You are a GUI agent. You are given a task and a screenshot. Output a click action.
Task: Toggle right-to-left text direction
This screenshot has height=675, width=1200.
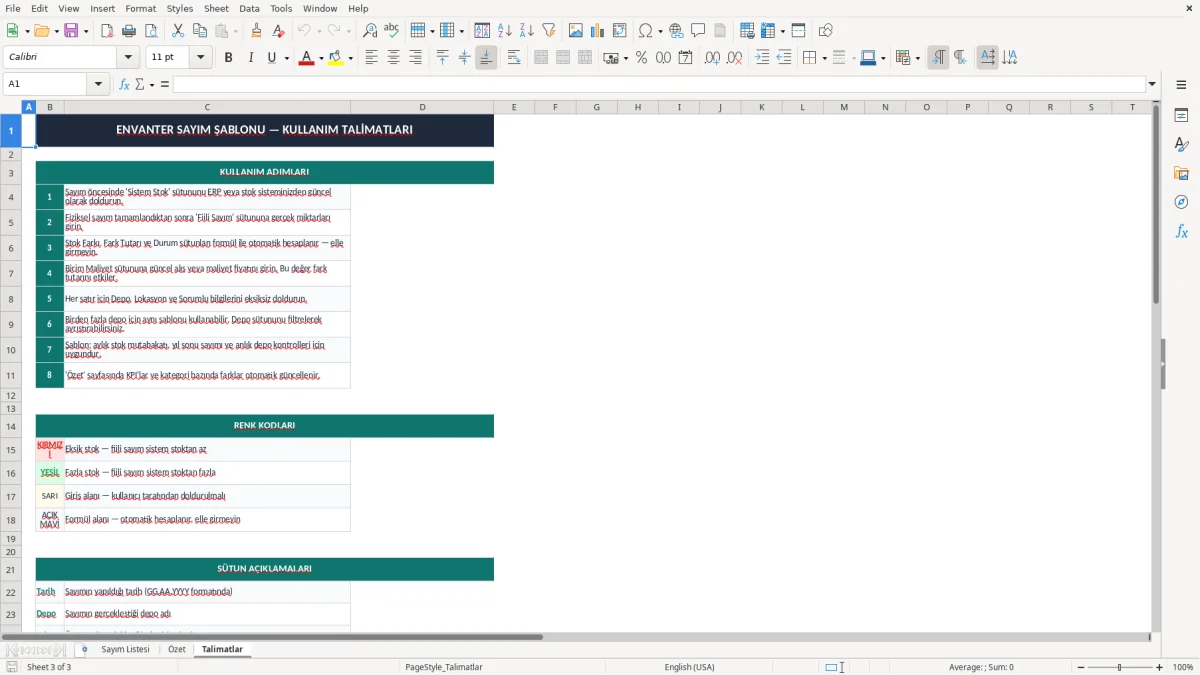960,58
